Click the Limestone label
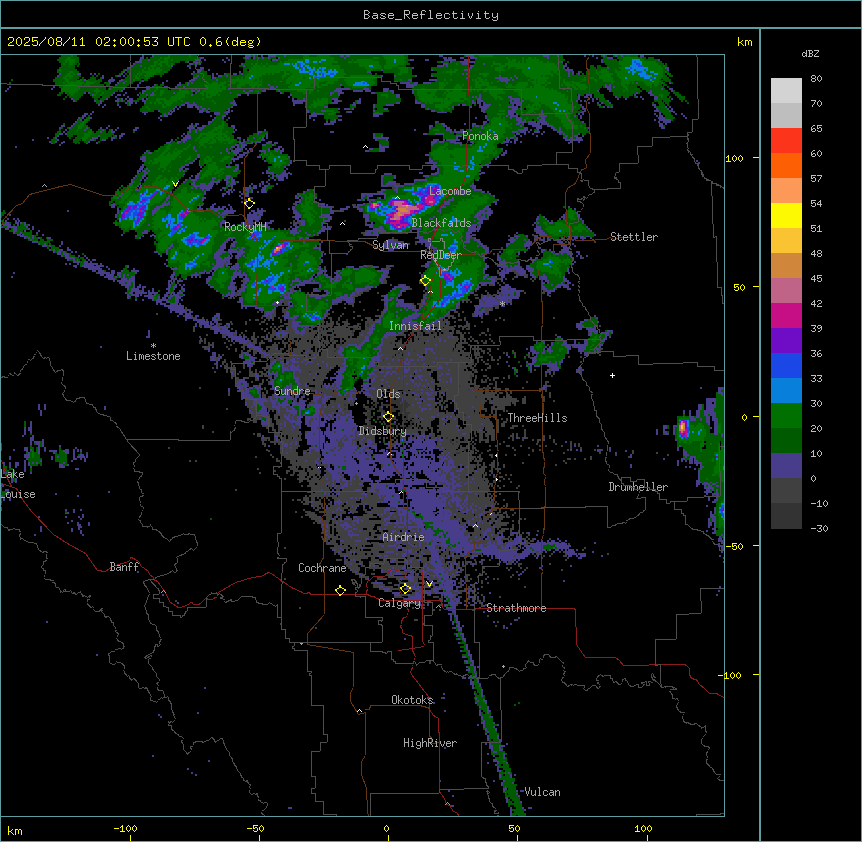The width and height of the screenshot is (862, 842). pyautogui.click(x=153, y=356)
